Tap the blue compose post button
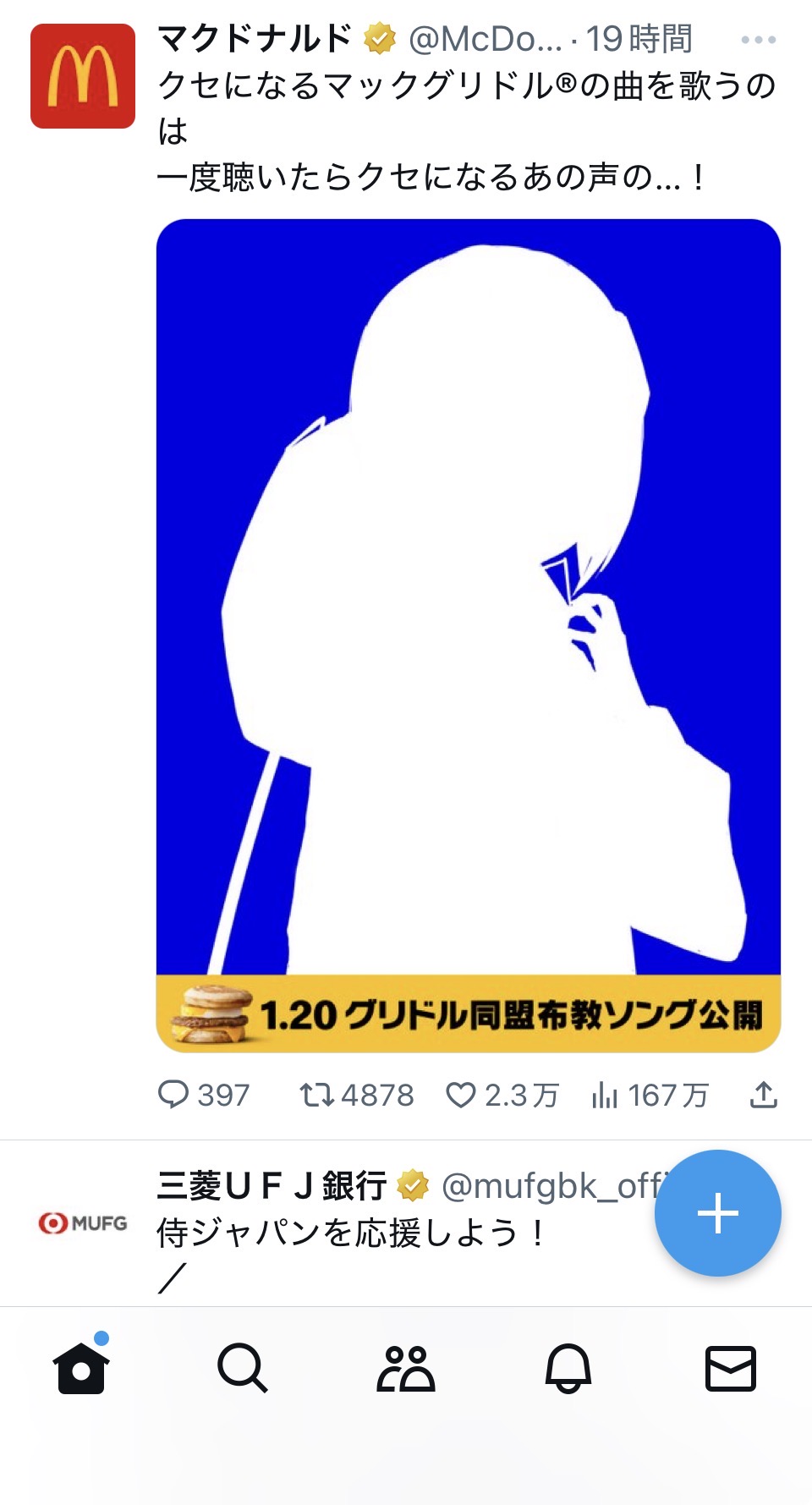The width and height of the screenshot is (812, 1505). pos(717,1213)
